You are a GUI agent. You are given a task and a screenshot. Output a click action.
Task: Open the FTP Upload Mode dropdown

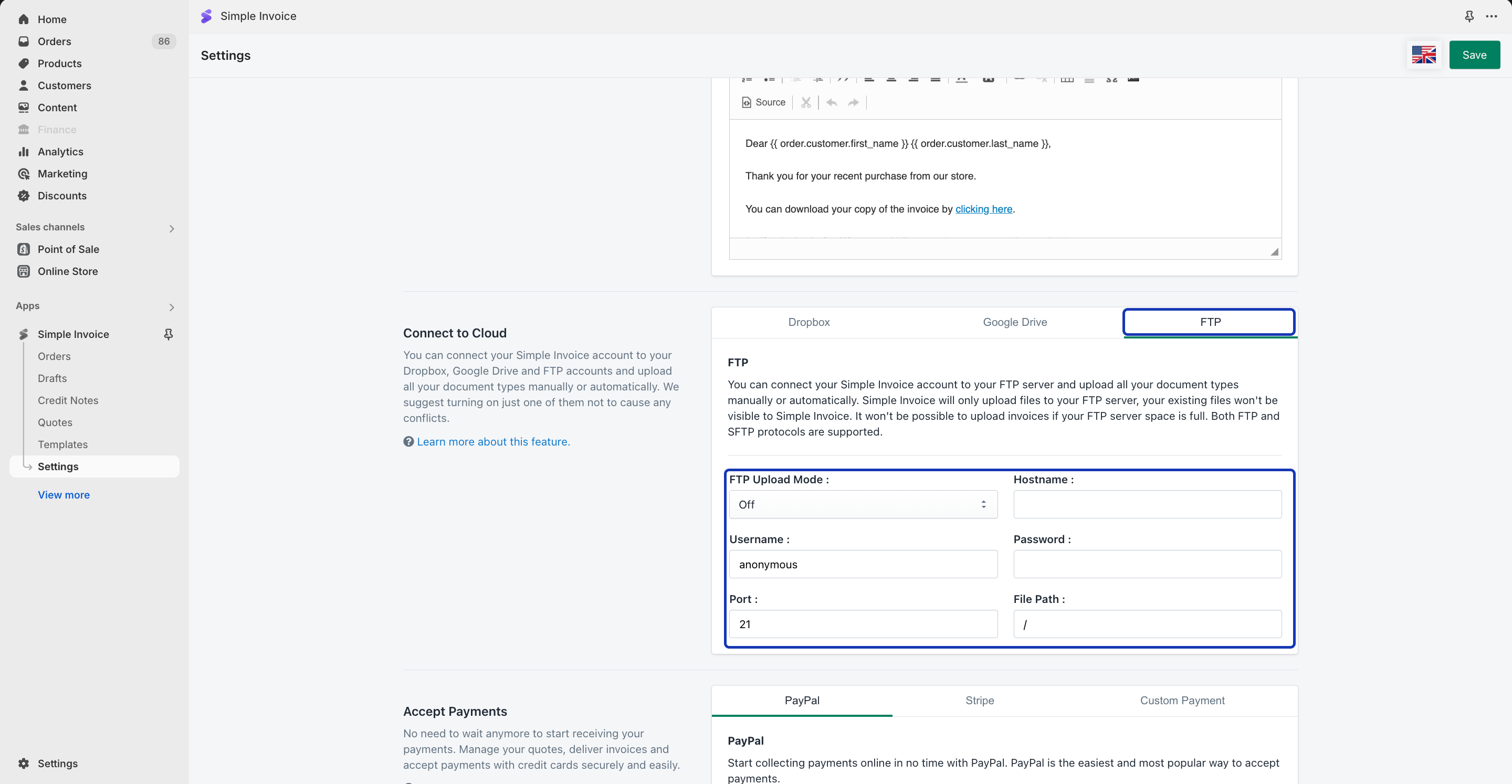tap(863, 504)
